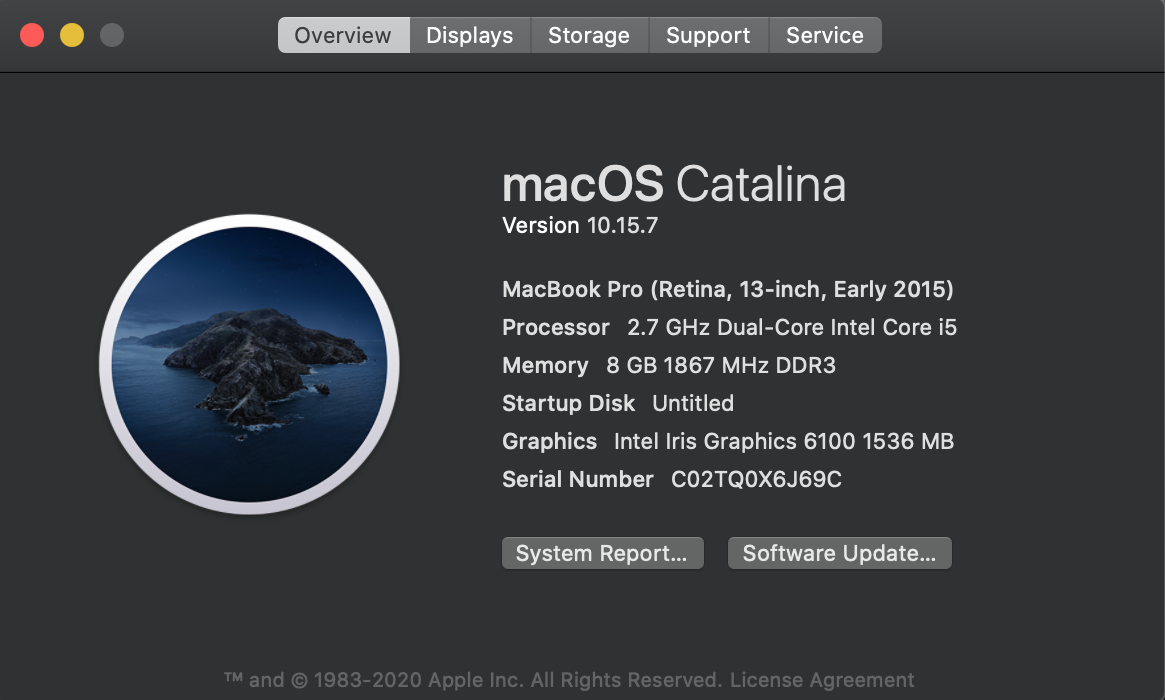
Task: Select the Storage tab
Action: (588, 35)
